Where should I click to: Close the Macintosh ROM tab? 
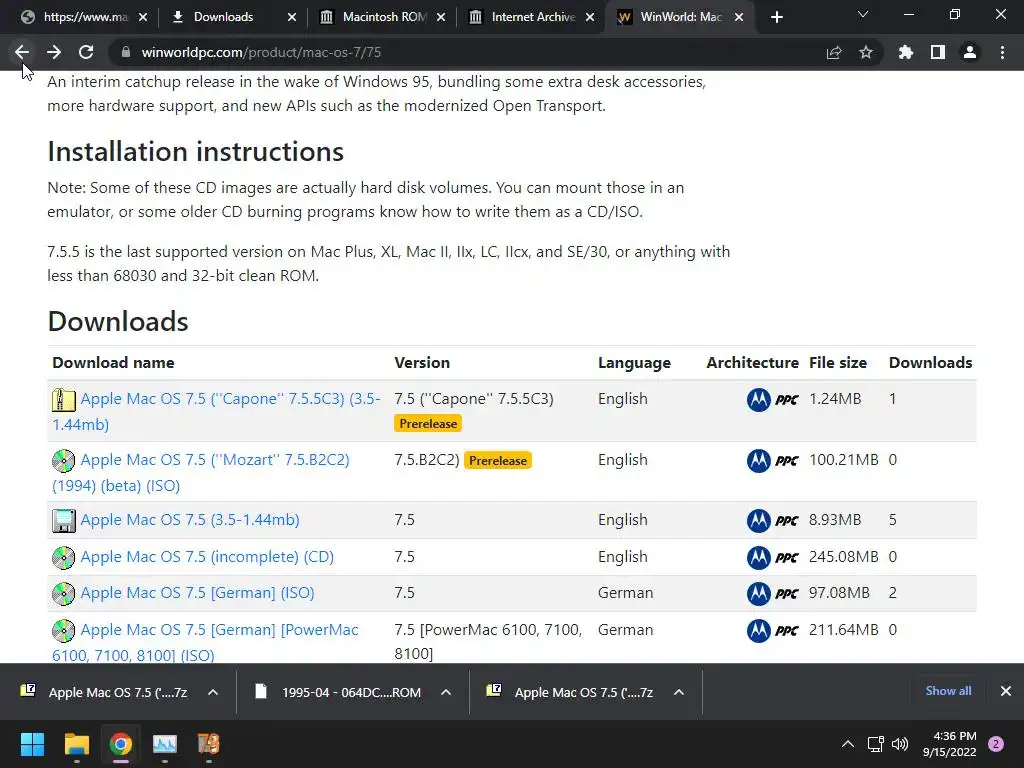pos(441,17)
